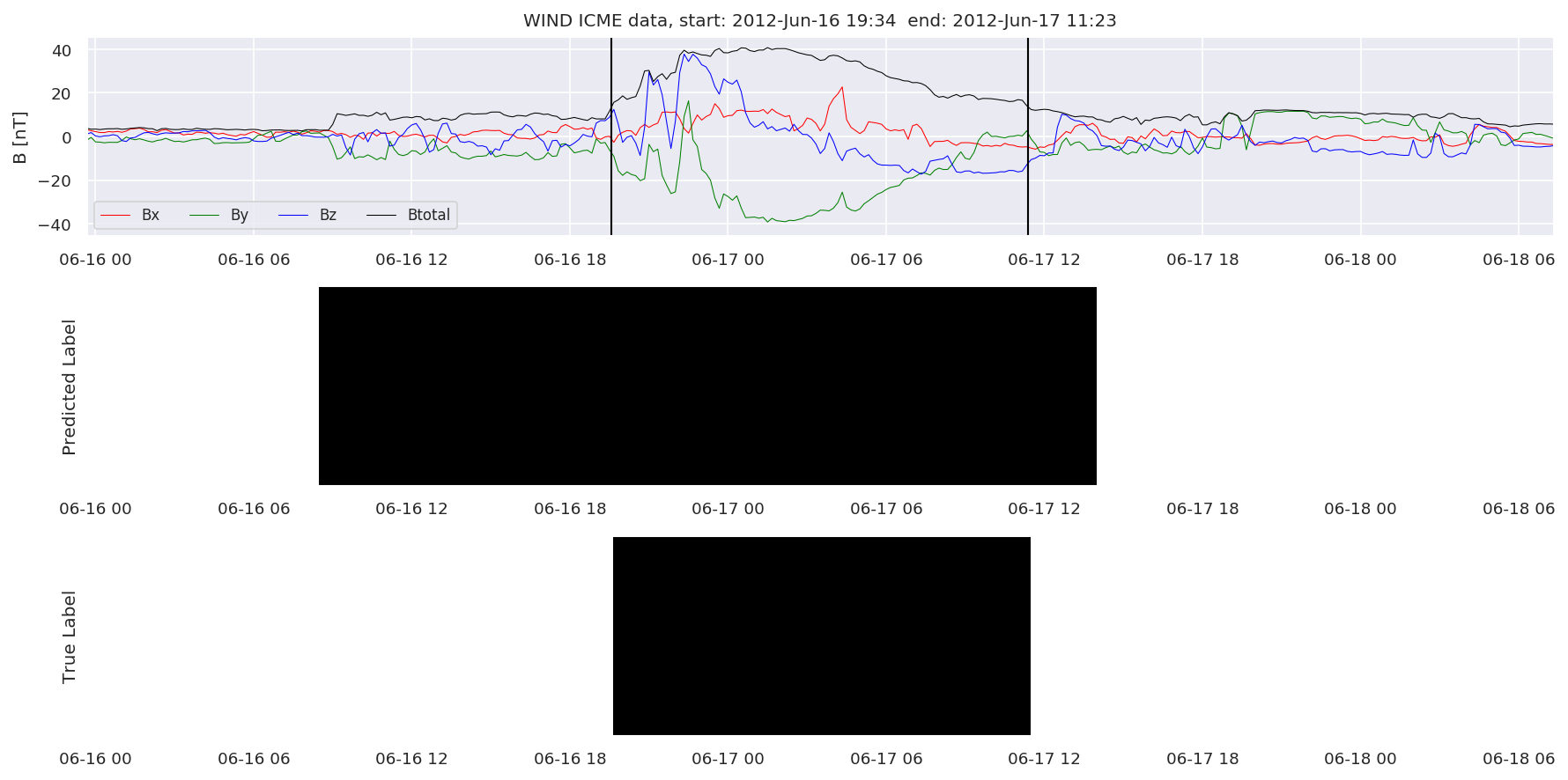Click the "True Label" axis label
Screen dimensions: 1568x780
pos(69,637)
